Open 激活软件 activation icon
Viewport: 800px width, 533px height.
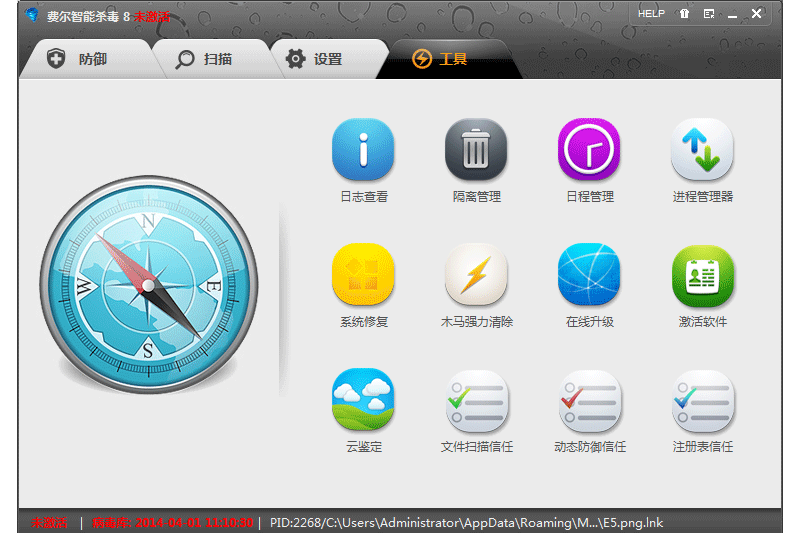click(x=702, y=275)
